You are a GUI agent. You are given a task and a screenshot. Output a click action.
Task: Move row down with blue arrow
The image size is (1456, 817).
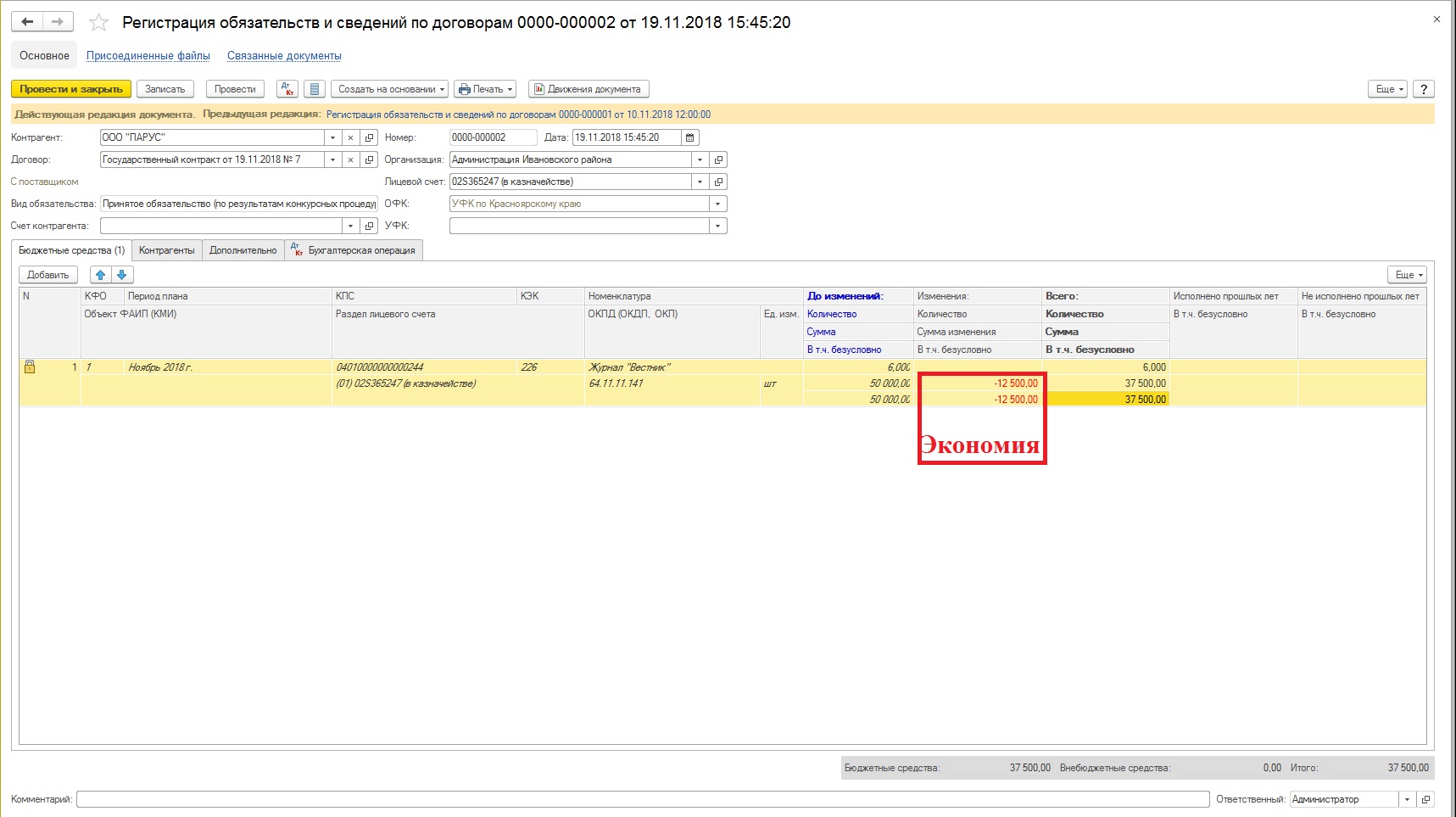[122, 275]
